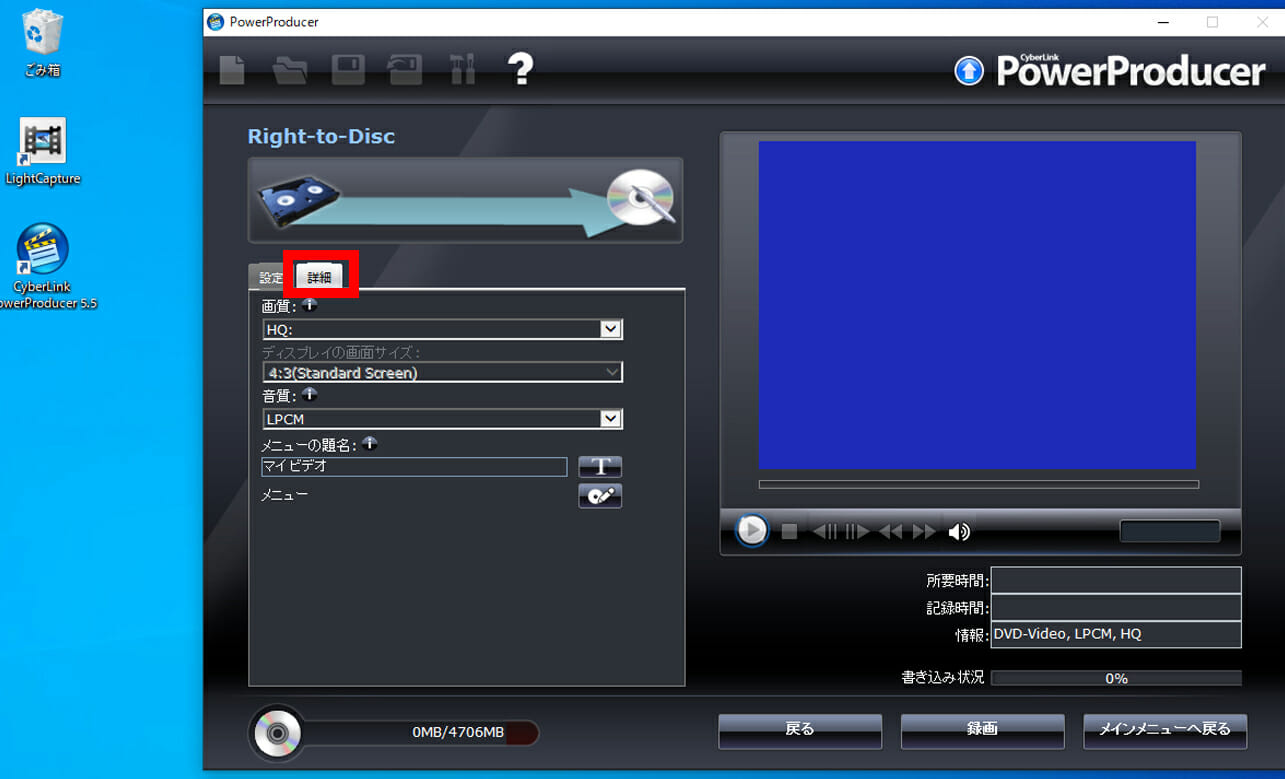The image size is (1285, 779).
Task: Select CyberLink PowerProducer 5.5 desktop shortcut
Action: point(42,266)
